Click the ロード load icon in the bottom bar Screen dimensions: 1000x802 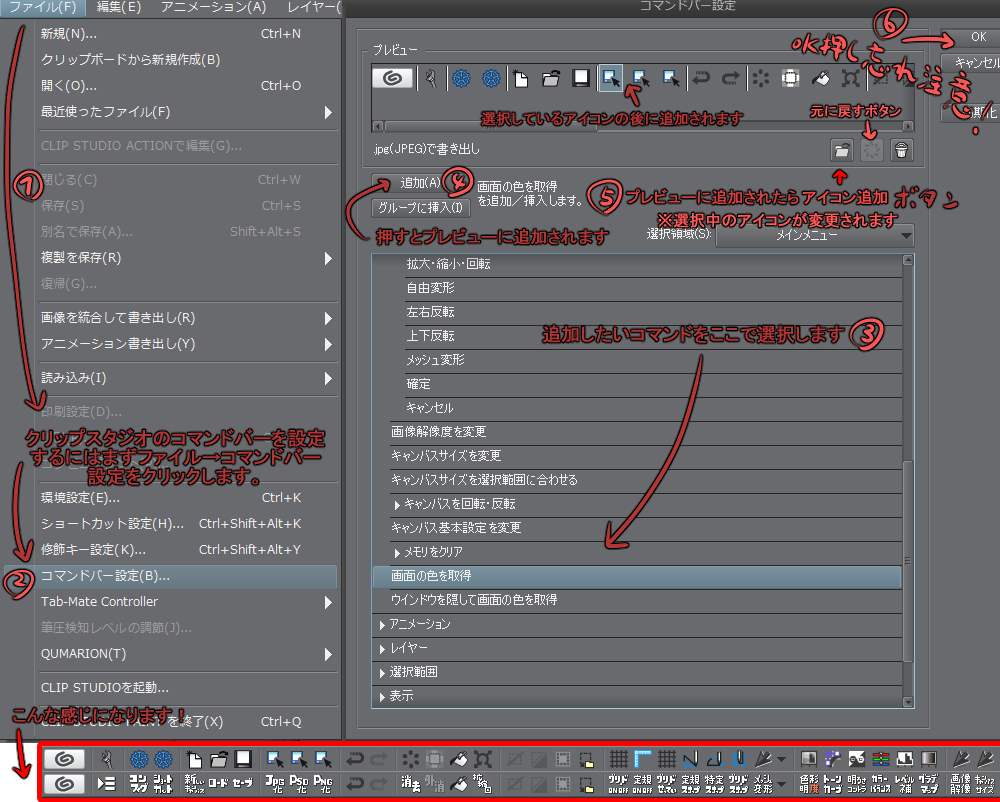coord(218,784)
